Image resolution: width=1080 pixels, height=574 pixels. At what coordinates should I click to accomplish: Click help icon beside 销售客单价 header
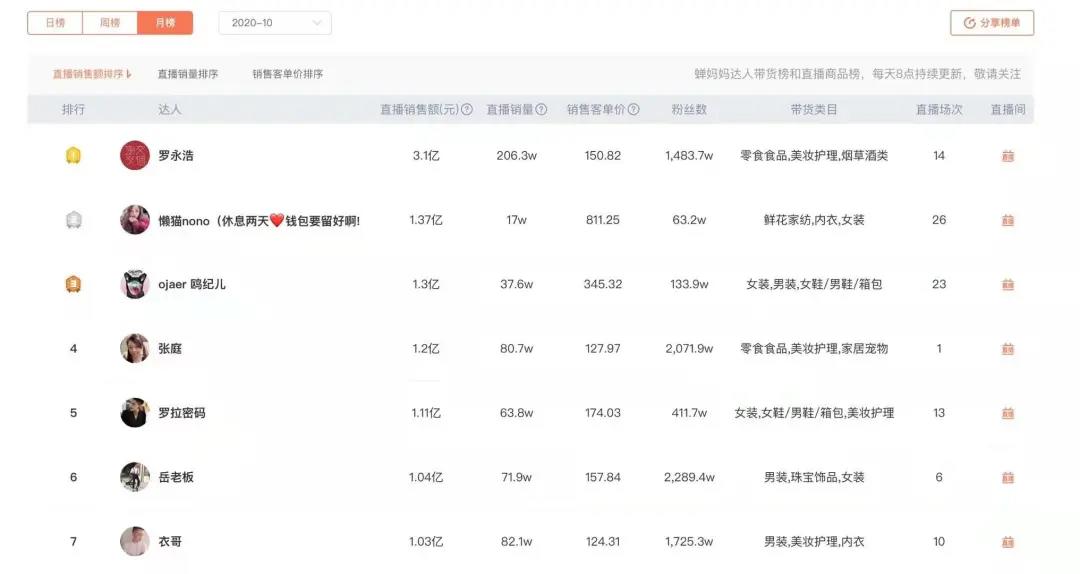[634, 110]
